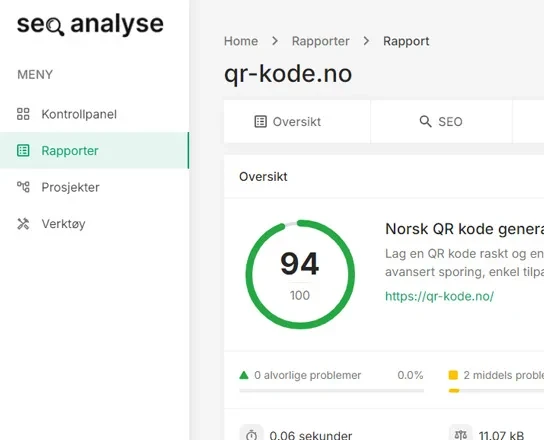544x440 pixels.
Task: Go to Home breadcrumb
Action: click(x=241, y=41)
